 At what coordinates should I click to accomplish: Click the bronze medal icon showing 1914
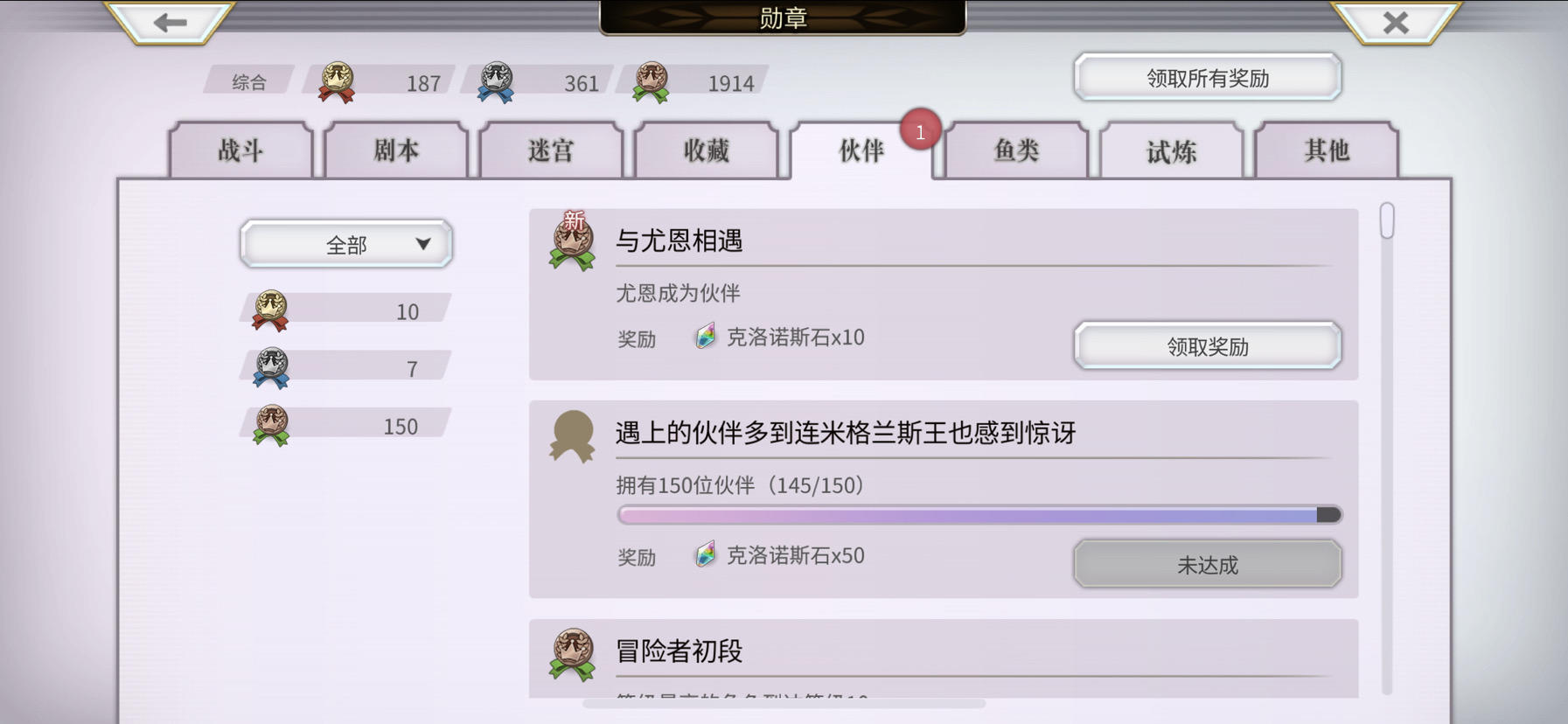[x=652, y=82]
